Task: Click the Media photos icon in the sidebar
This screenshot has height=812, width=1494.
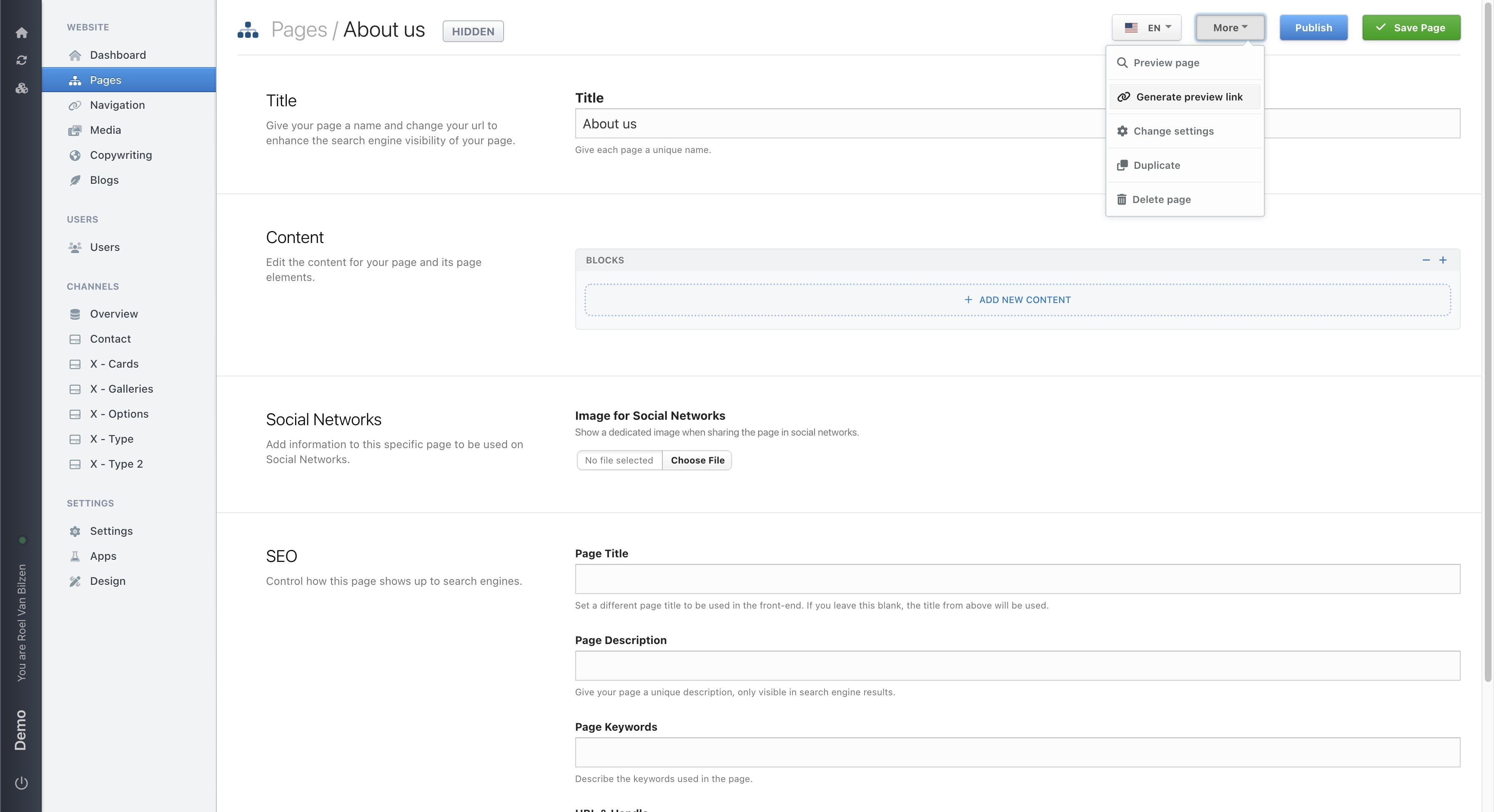Action: click(75, 130)
